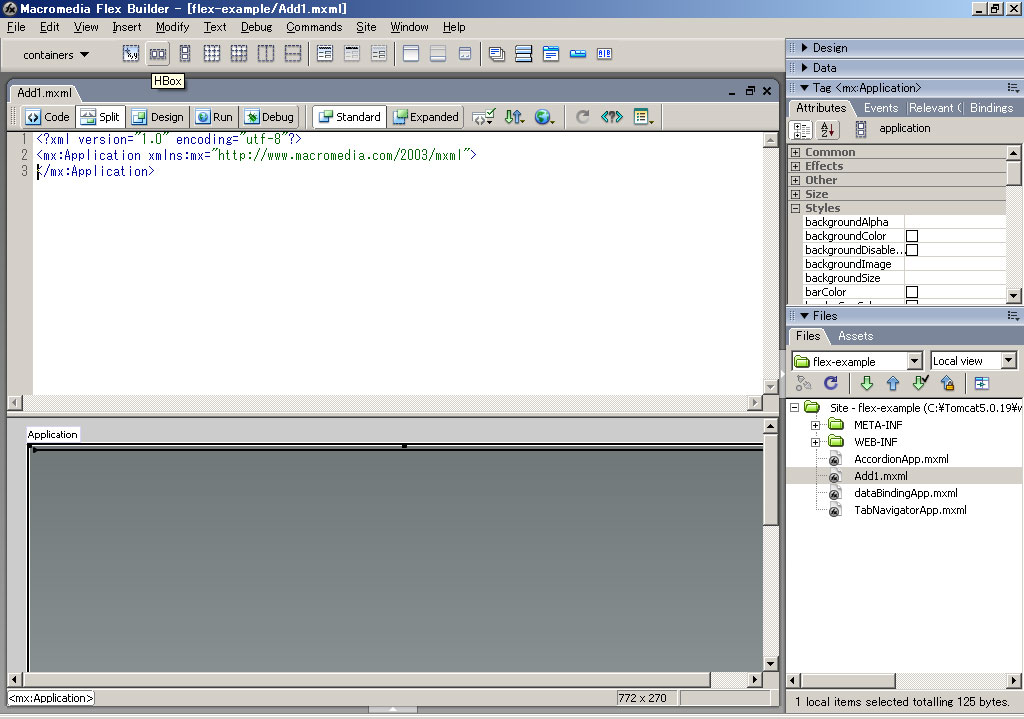This screenshot has width=1024, height=719.
Task: Insert a TabBar (A|B icon)
Action: coord(604,54)
